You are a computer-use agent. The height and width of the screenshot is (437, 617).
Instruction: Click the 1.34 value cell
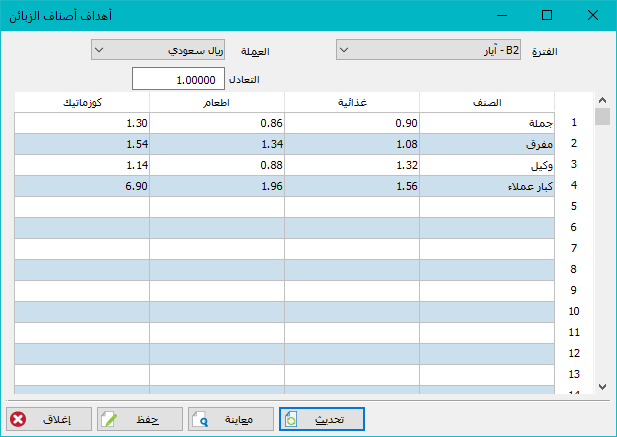(217, 144)
